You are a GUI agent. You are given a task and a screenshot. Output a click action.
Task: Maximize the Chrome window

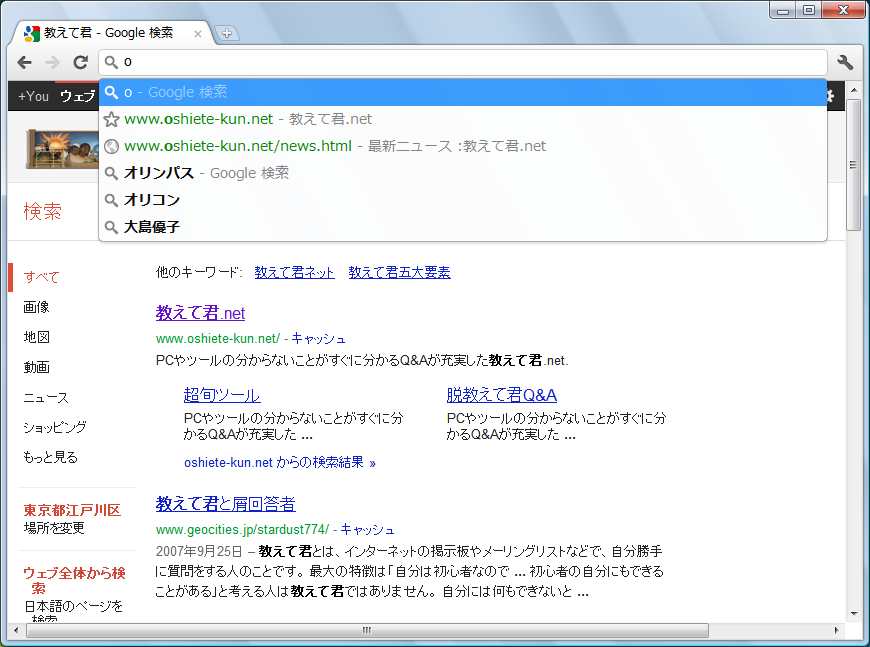click(809, 11)
